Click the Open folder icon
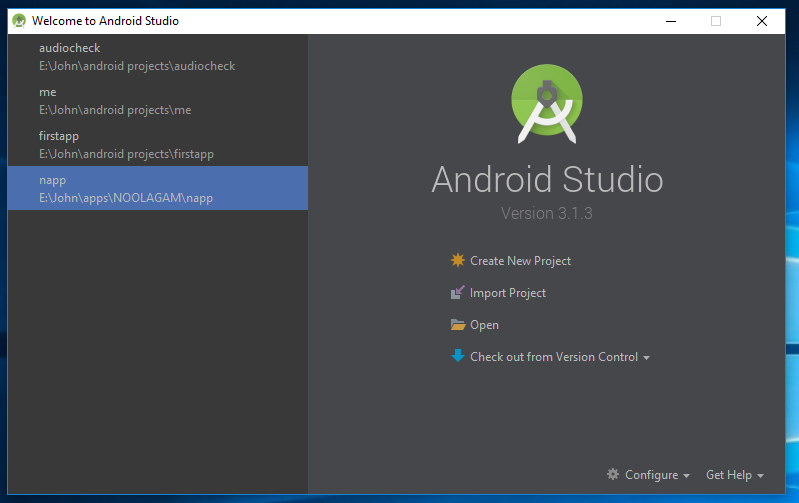This screenshot has height=503, width=799. [458, 325]
